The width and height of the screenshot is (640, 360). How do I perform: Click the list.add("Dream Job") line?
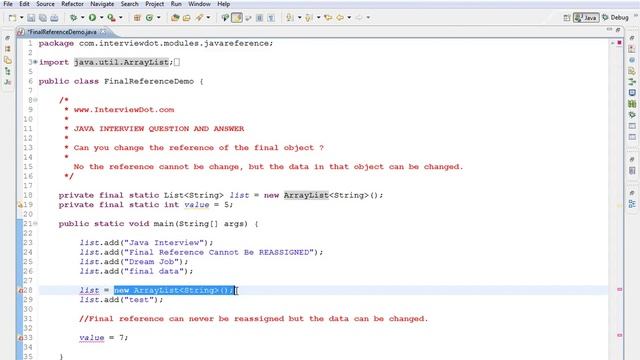134,262
